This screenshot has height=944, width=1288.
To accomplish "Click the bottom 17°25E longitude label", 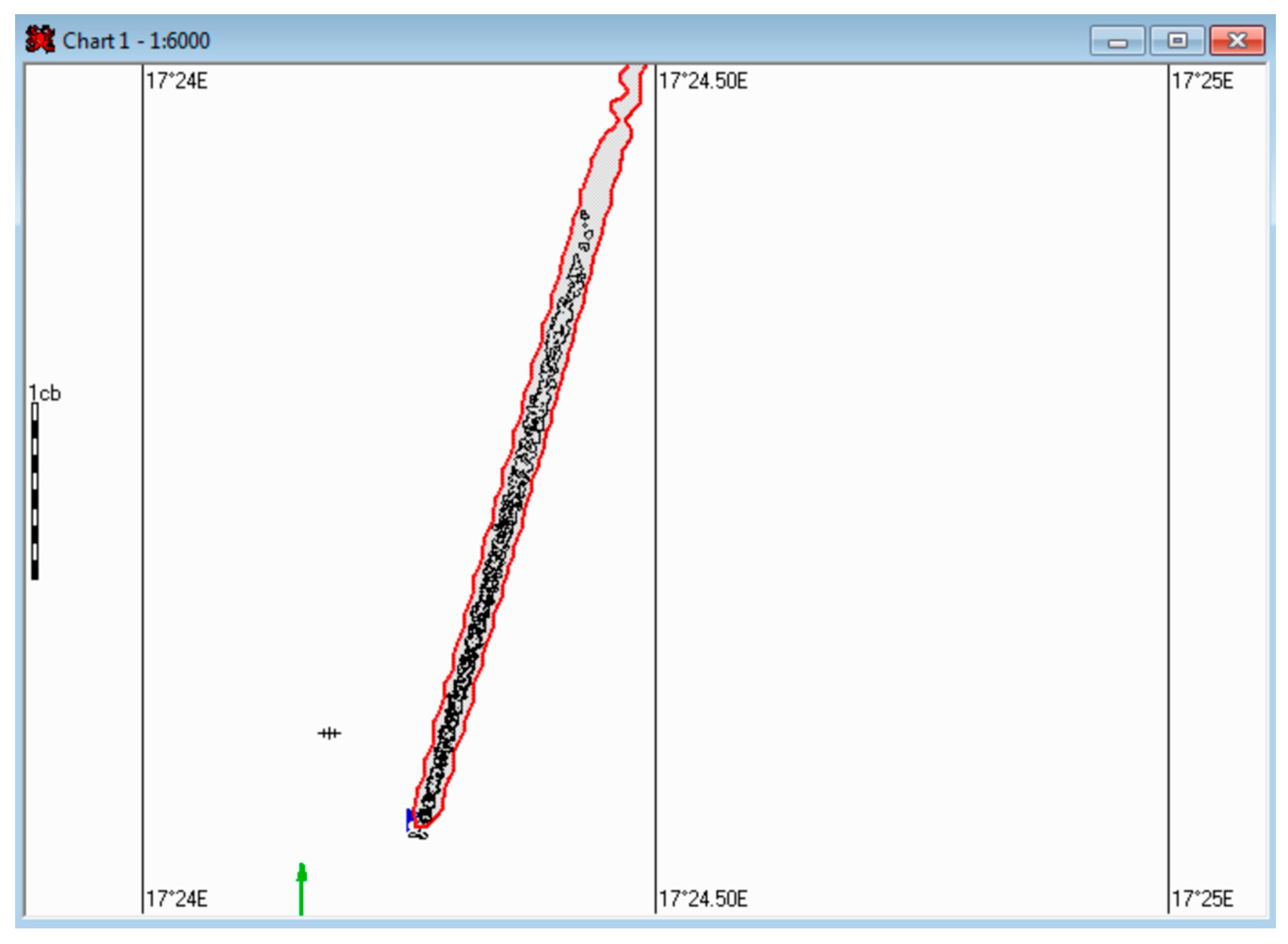I will (x=1202, y=900).
